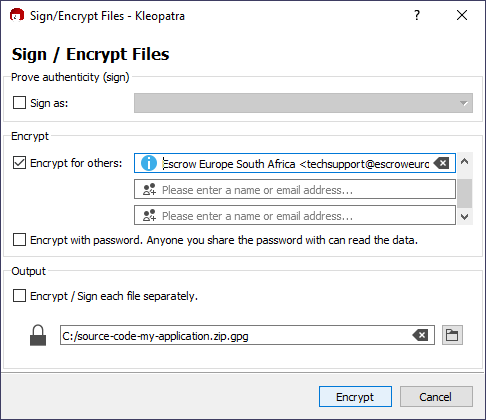486x420 pixels.
Task: Click the Encrypt button
Action: tap(355, 397)
